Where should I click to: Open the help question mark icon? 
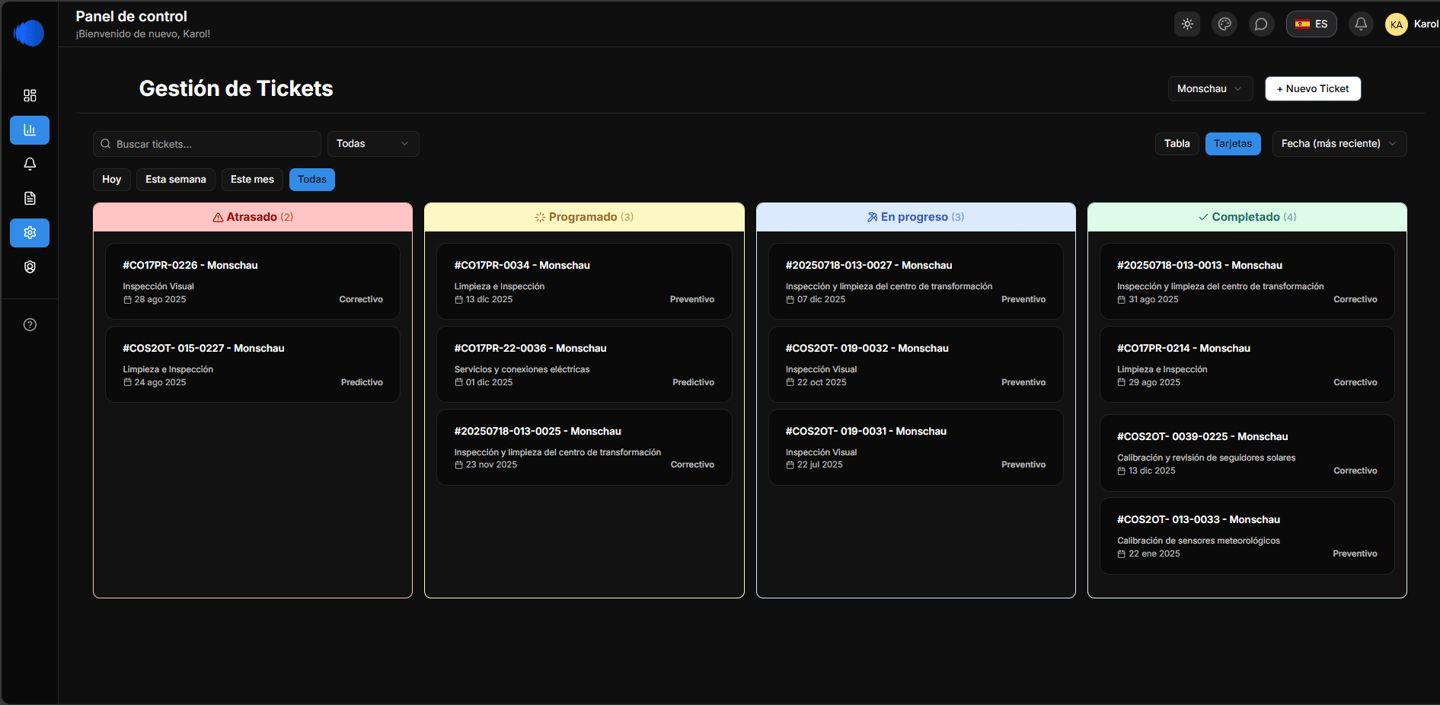pyautogui.click(x=30, y=324)
